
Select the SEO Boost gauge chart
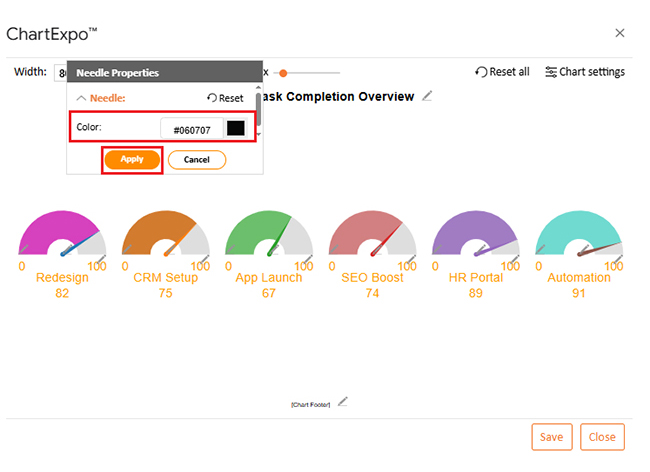372,235
